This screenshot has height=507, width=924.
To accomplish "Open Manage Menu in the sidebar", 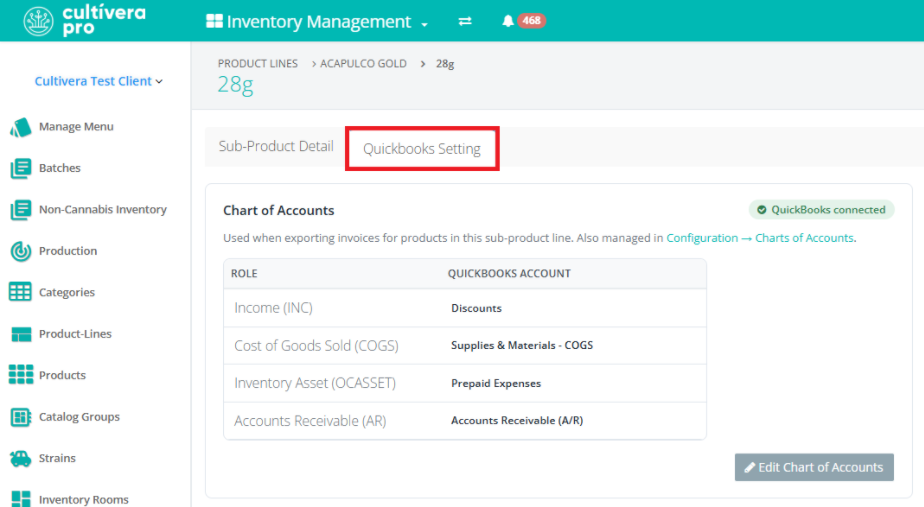I will click(x=76, y=127).
